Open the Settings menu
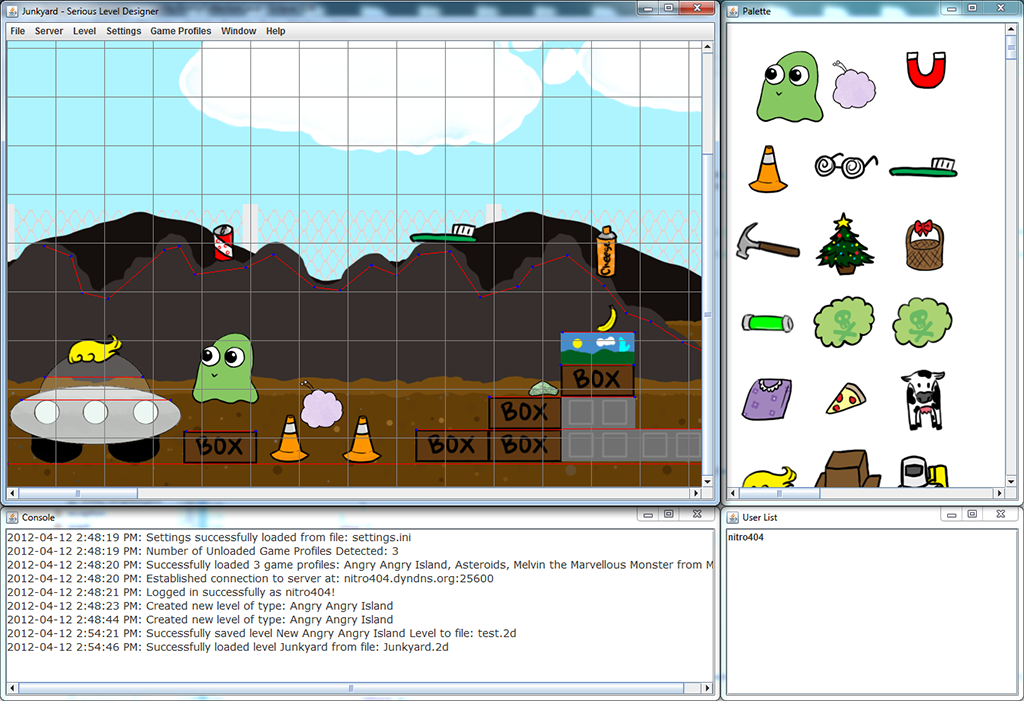The image size is (1024, 701). tap(123, 31)
